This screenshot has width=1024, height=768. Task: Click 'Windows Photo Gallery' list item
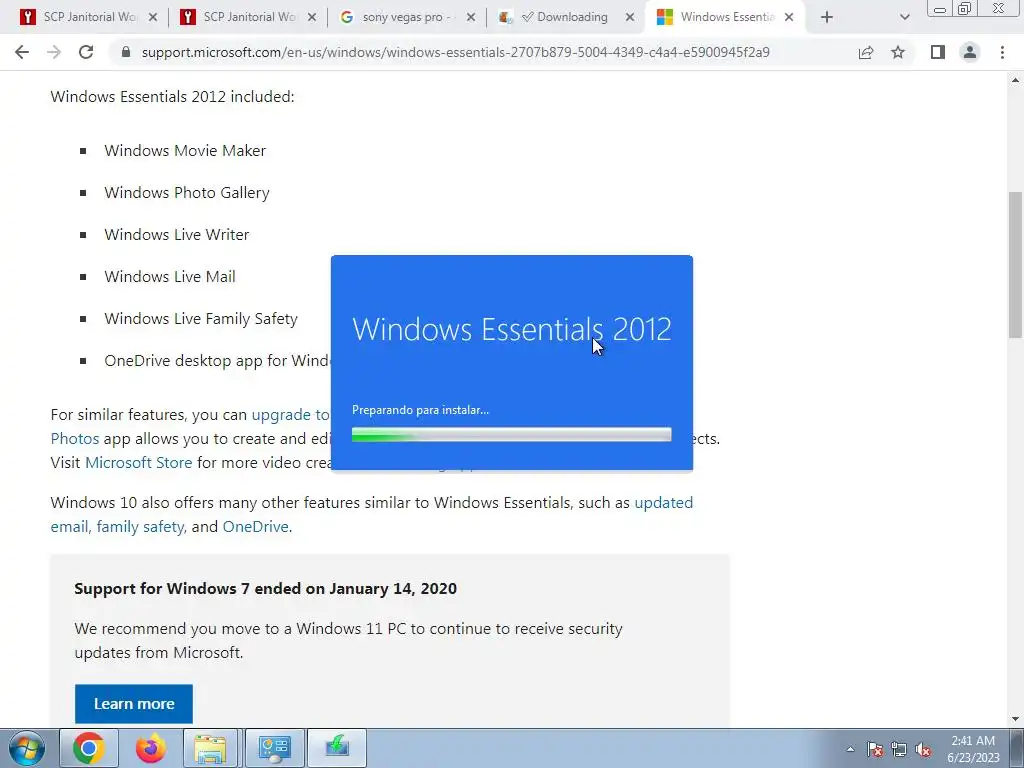pyautogui.click(x=187, y=193)
